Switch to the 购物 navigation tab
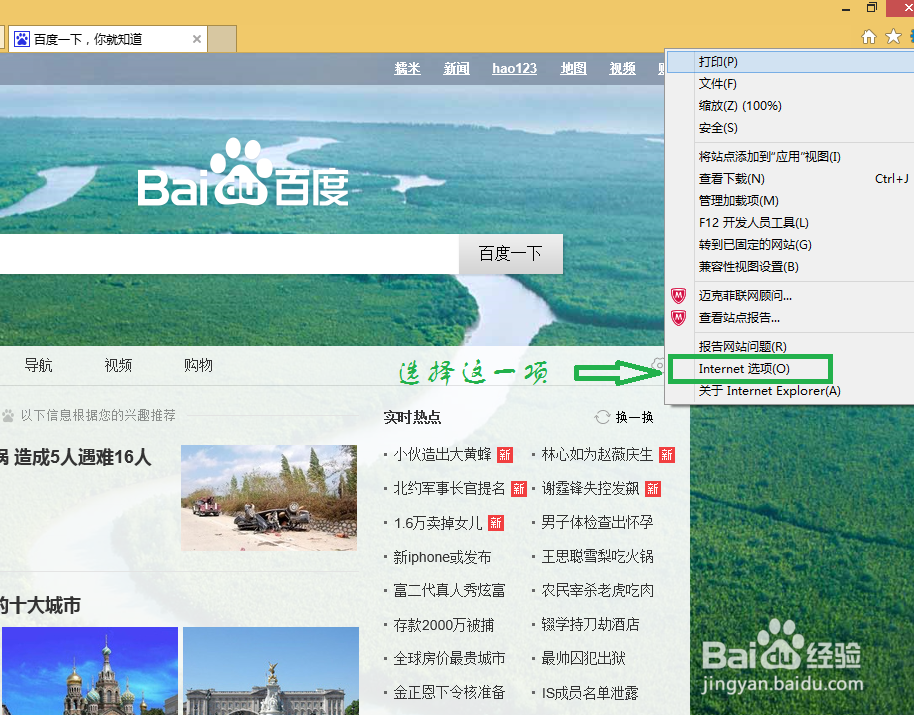Screen dimensions: 914x715 [197, 365]
